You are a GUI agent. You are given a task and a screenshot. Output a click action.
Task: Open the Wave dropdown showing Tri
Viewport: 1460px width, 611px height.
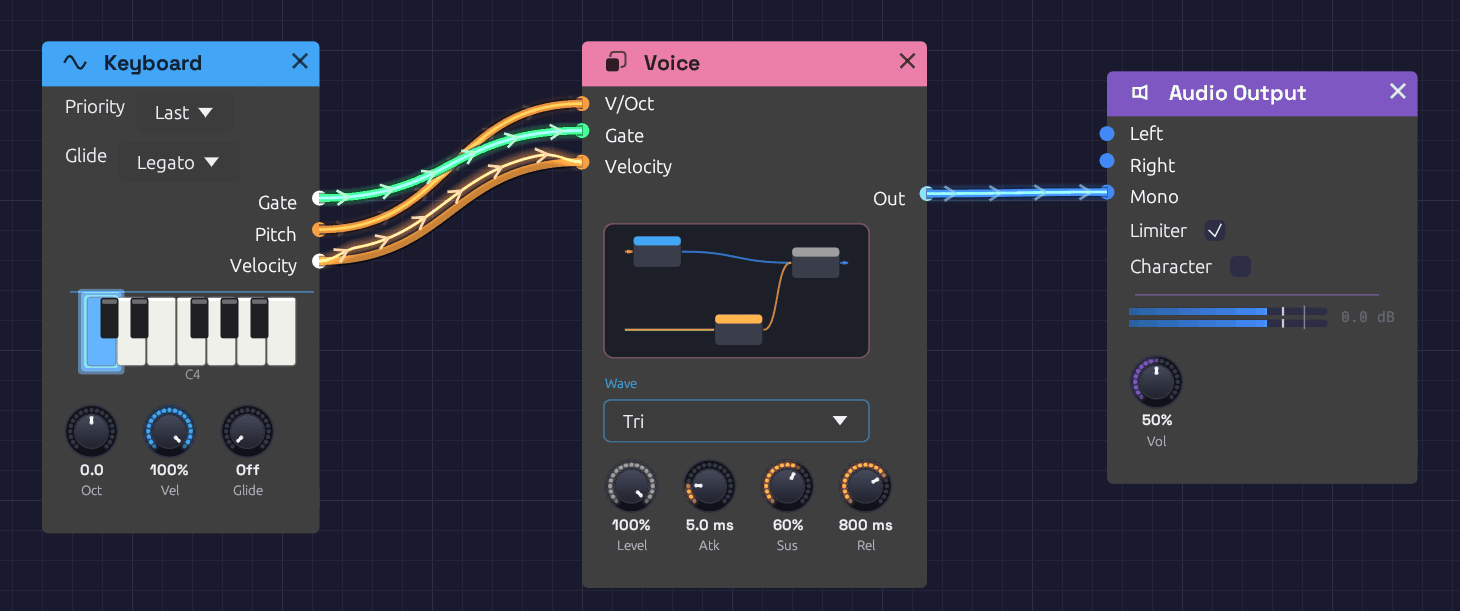tap(736, 421)
